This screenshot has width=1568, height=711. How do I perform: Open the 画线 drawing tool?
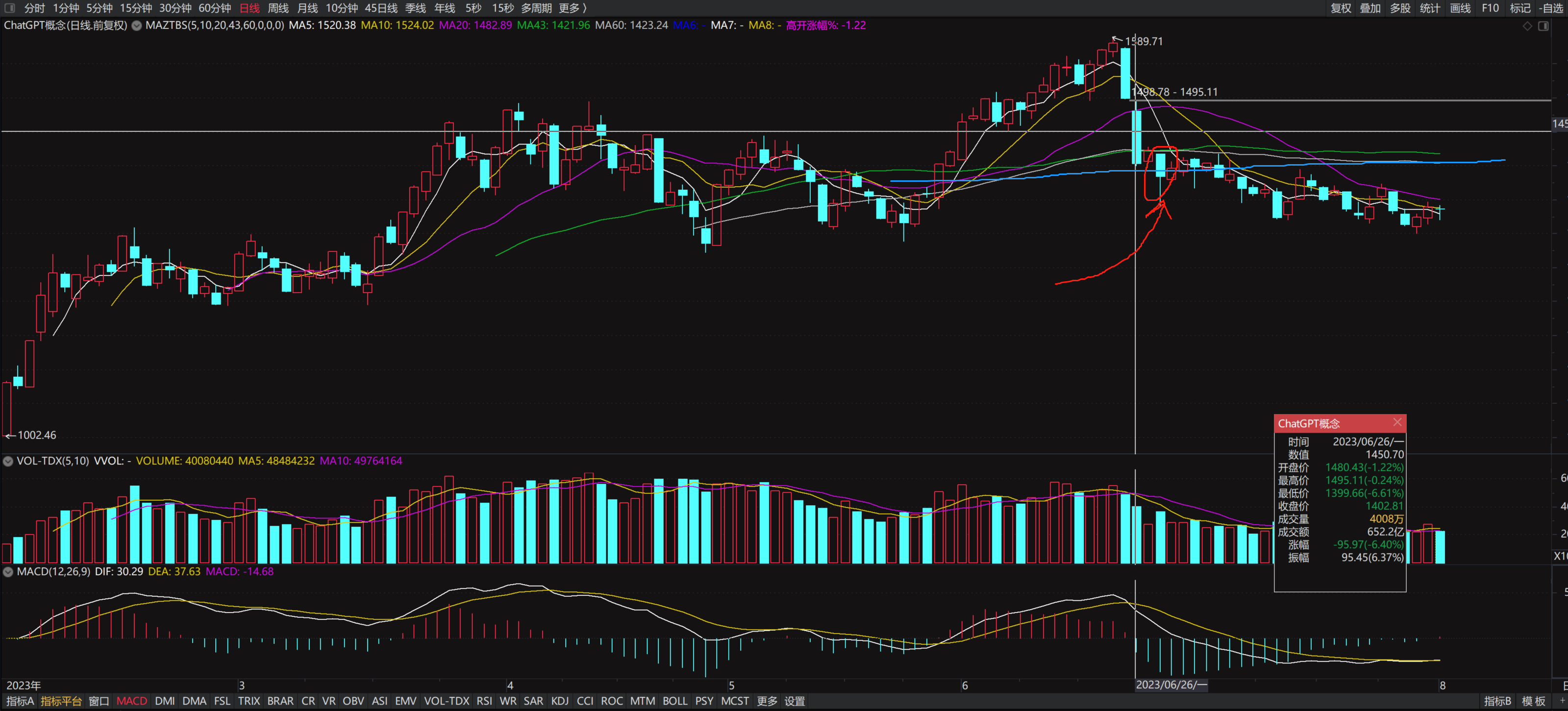(x=1460, y=8)
